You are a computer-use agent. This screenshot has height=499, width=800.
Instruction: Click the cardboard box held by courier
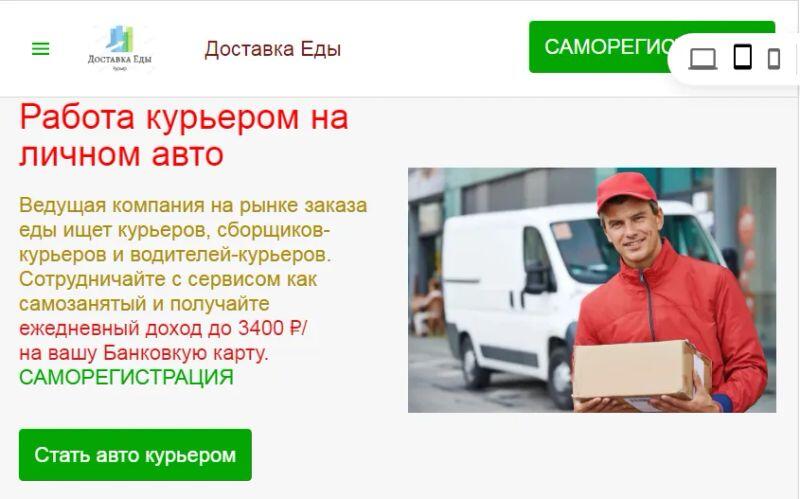coord(642,371)
